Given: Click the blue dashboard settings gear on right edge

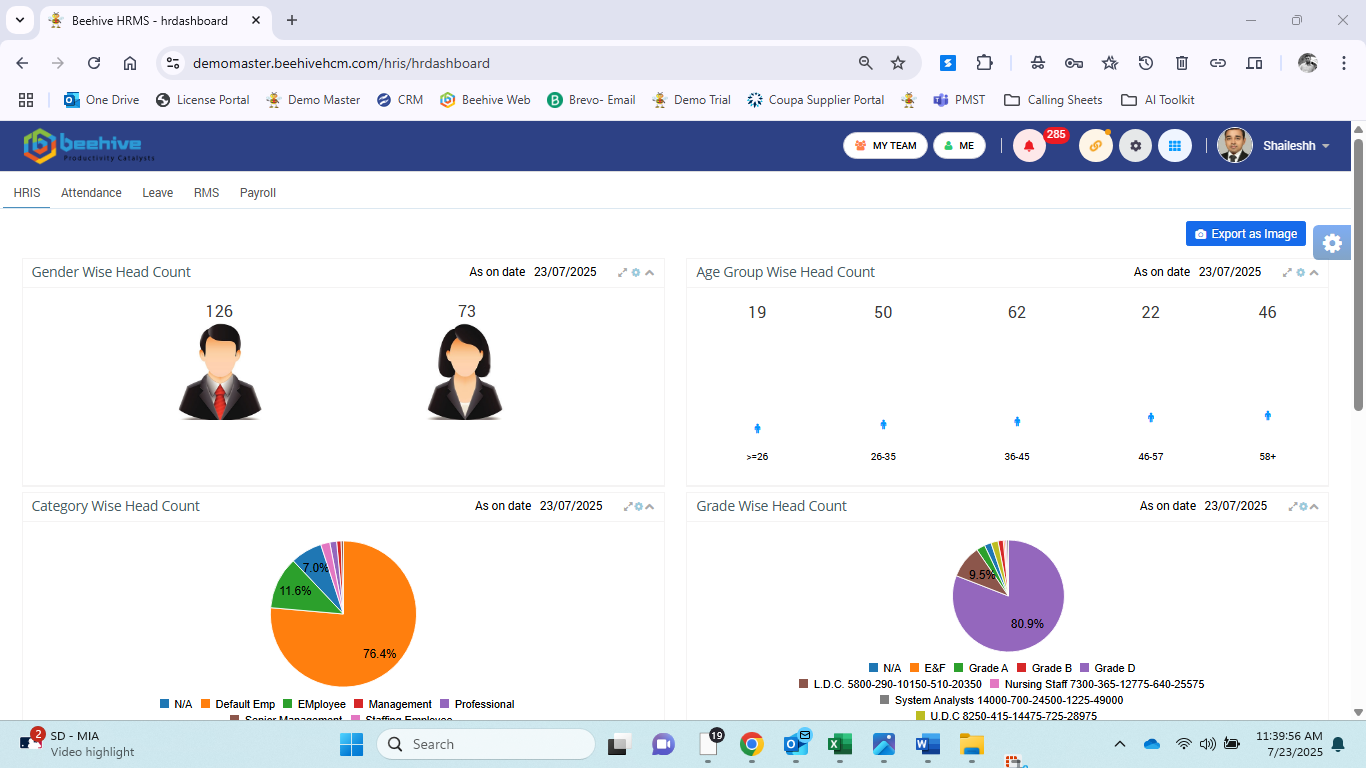Looking at the screenshot, I should (x=1331, y=242).
